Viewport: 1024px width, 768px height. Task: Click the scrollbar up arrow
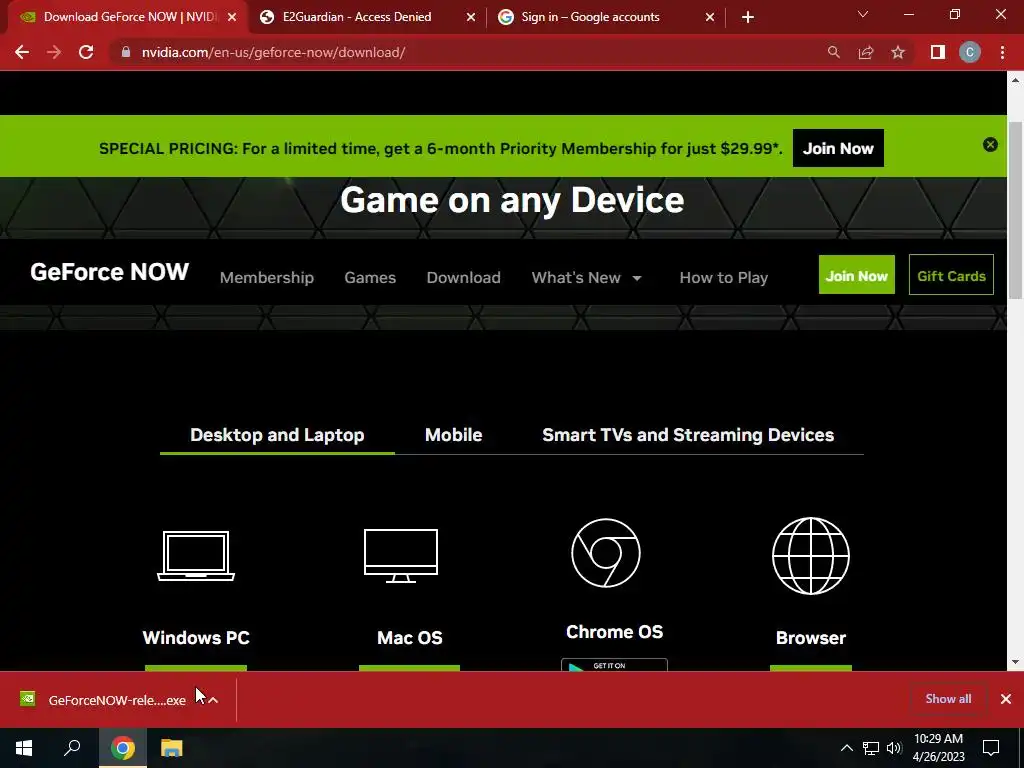[x=1016, y=80]
